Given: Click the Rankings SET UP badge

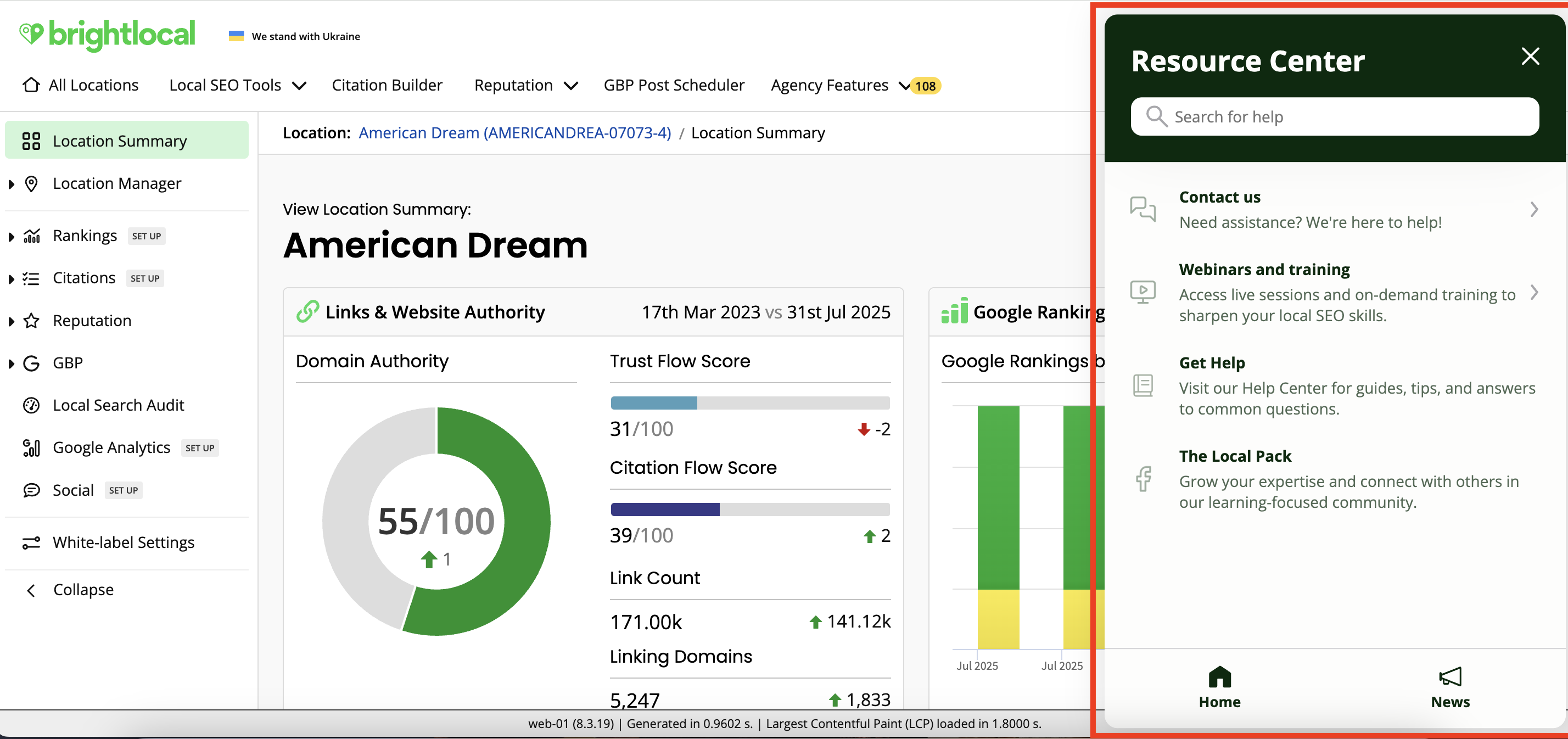Looking at the screenshot, I should click(x=147, y=236).
